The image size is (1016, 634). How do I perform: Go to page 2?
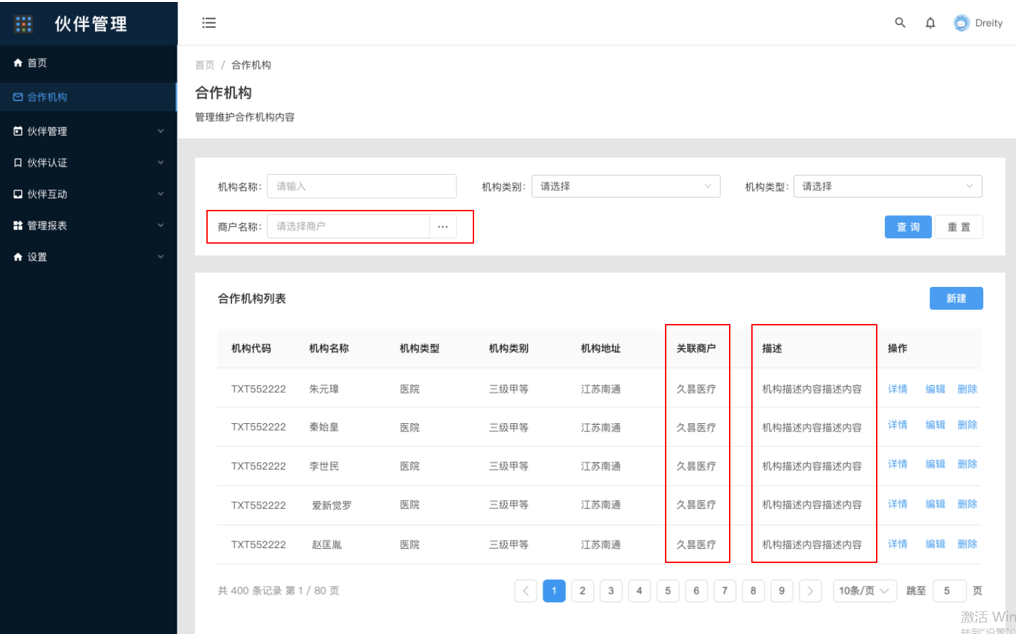(583, 591)
